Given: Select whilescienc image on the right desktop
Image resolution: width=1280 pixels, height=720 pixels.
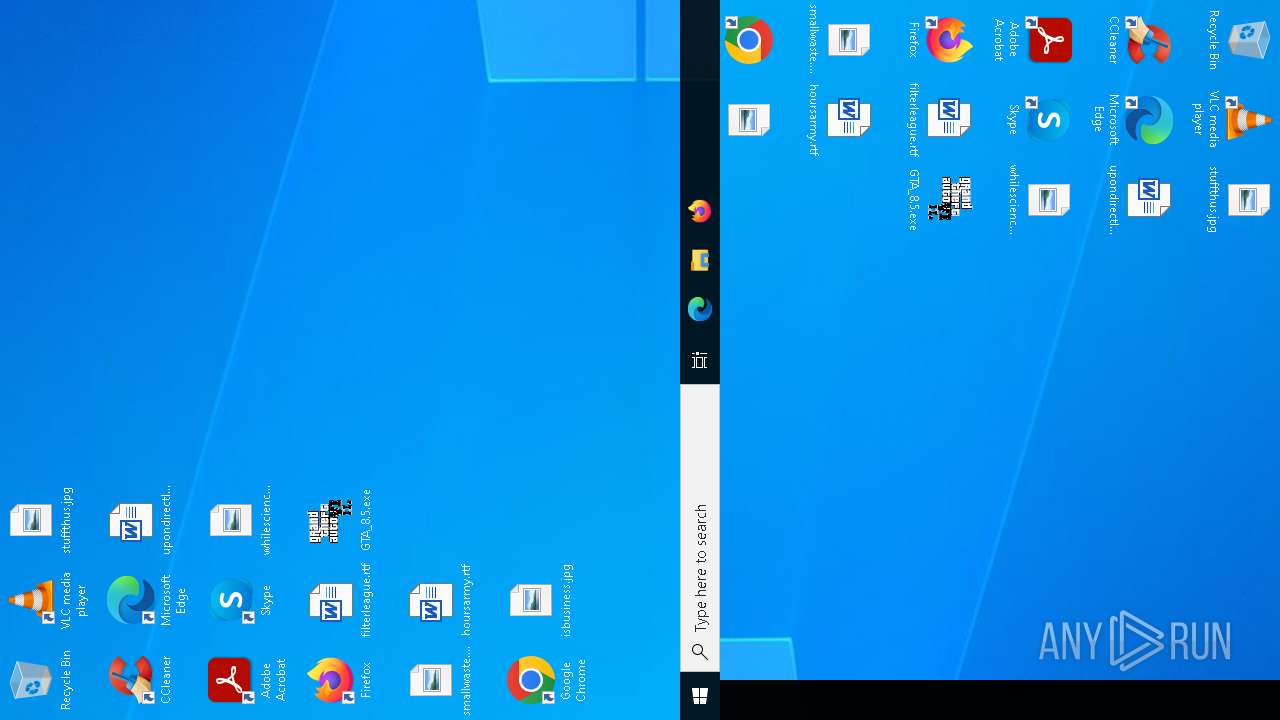Looking at the screenshot, I should 1040,200.
